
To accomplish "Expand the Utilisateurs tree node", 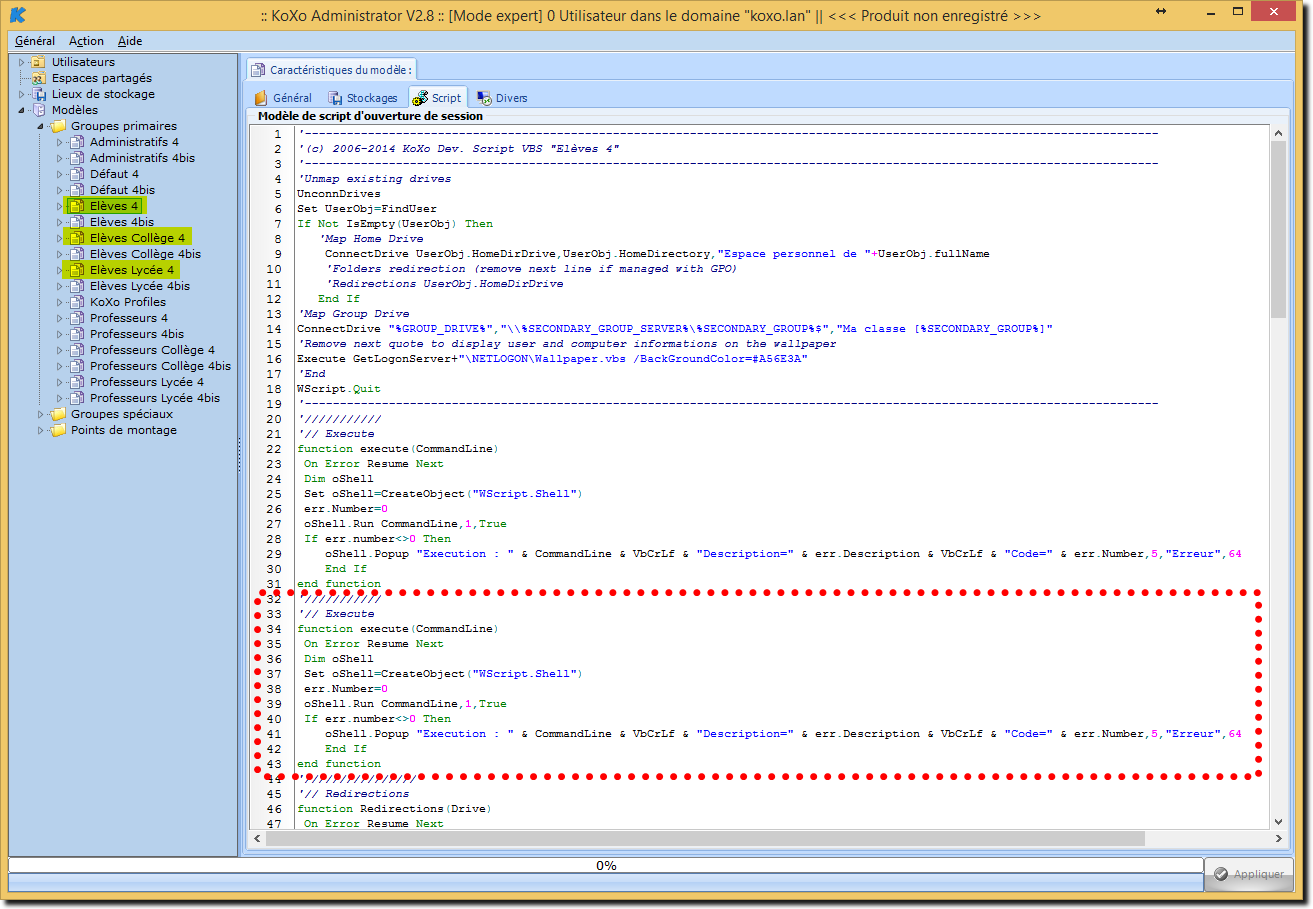I will coord(21,62).
